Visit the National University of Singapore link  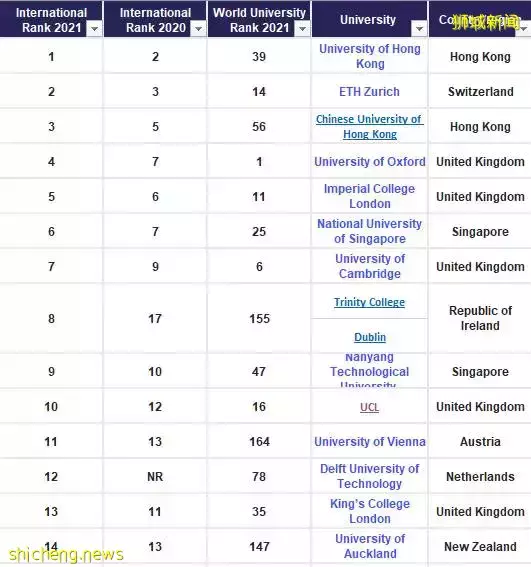point(370,231)
